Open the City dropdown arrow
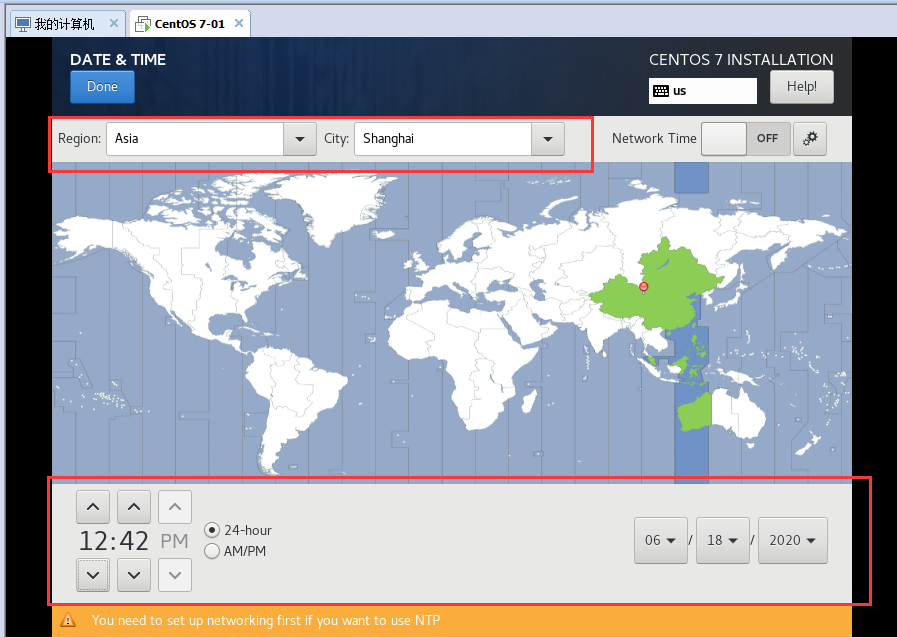This screenshot has width=897, height=638. pos(547,139)
